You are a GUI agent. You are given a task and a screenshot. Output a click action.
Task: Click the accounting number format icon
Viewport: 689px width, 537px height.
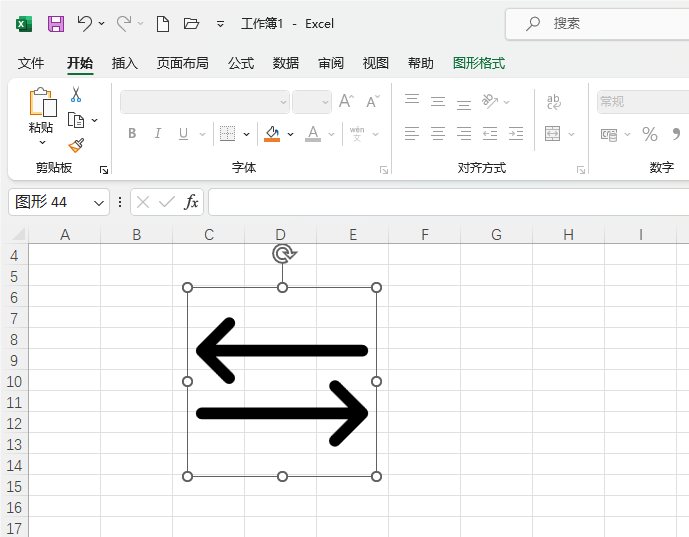click(x=609, y=134)
